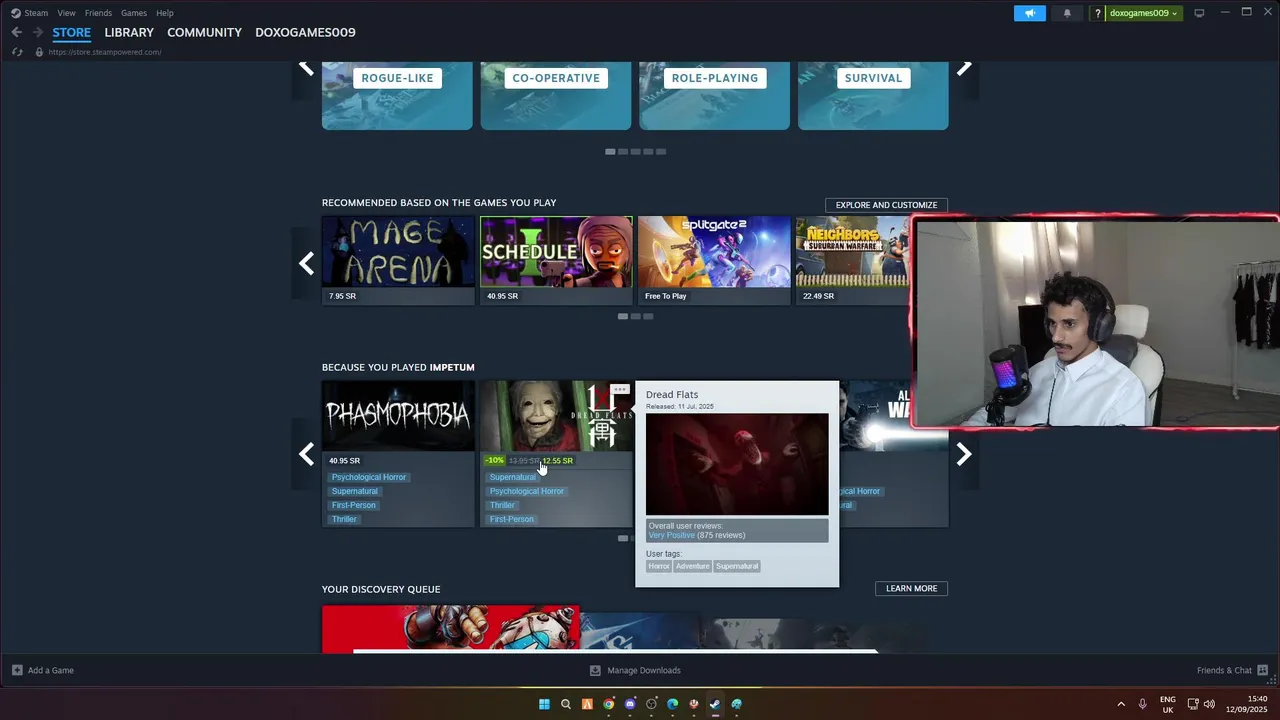Screen dimensions: 1280x720
Task: Switch to Big Picture mode icon
Action: (x=1199, y=13)
